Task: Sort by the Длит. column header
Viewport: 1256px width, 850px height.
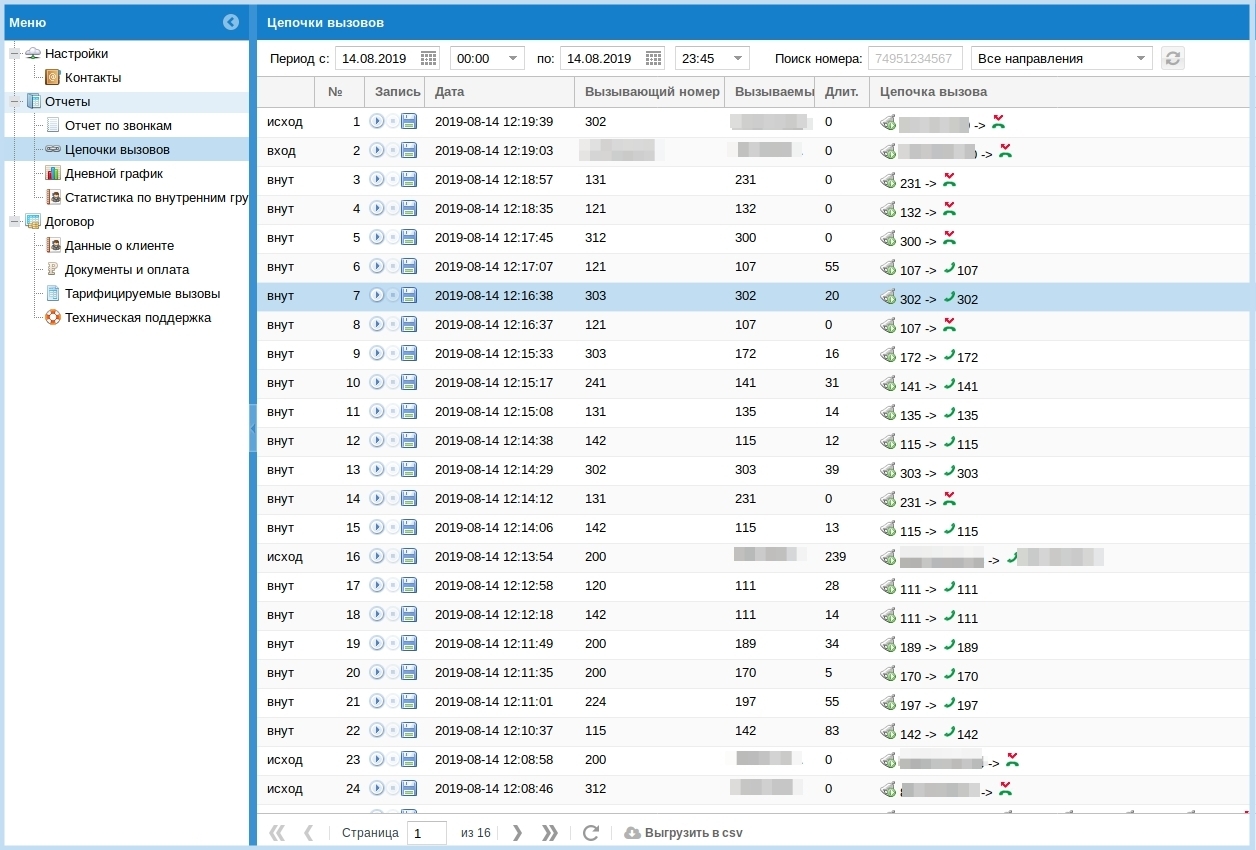Action: (x=842, y=92)
